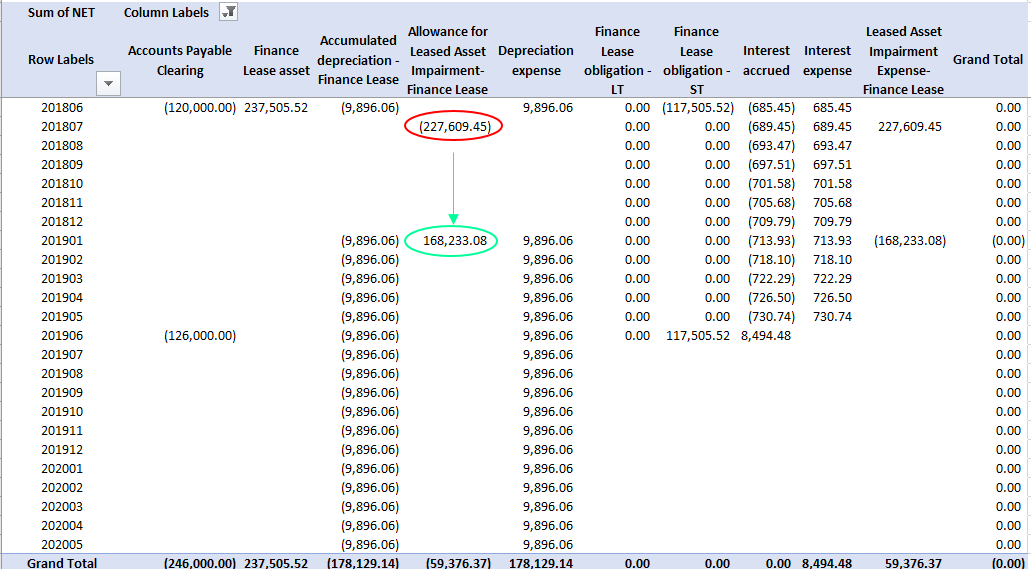Select row label 201901

62,241
